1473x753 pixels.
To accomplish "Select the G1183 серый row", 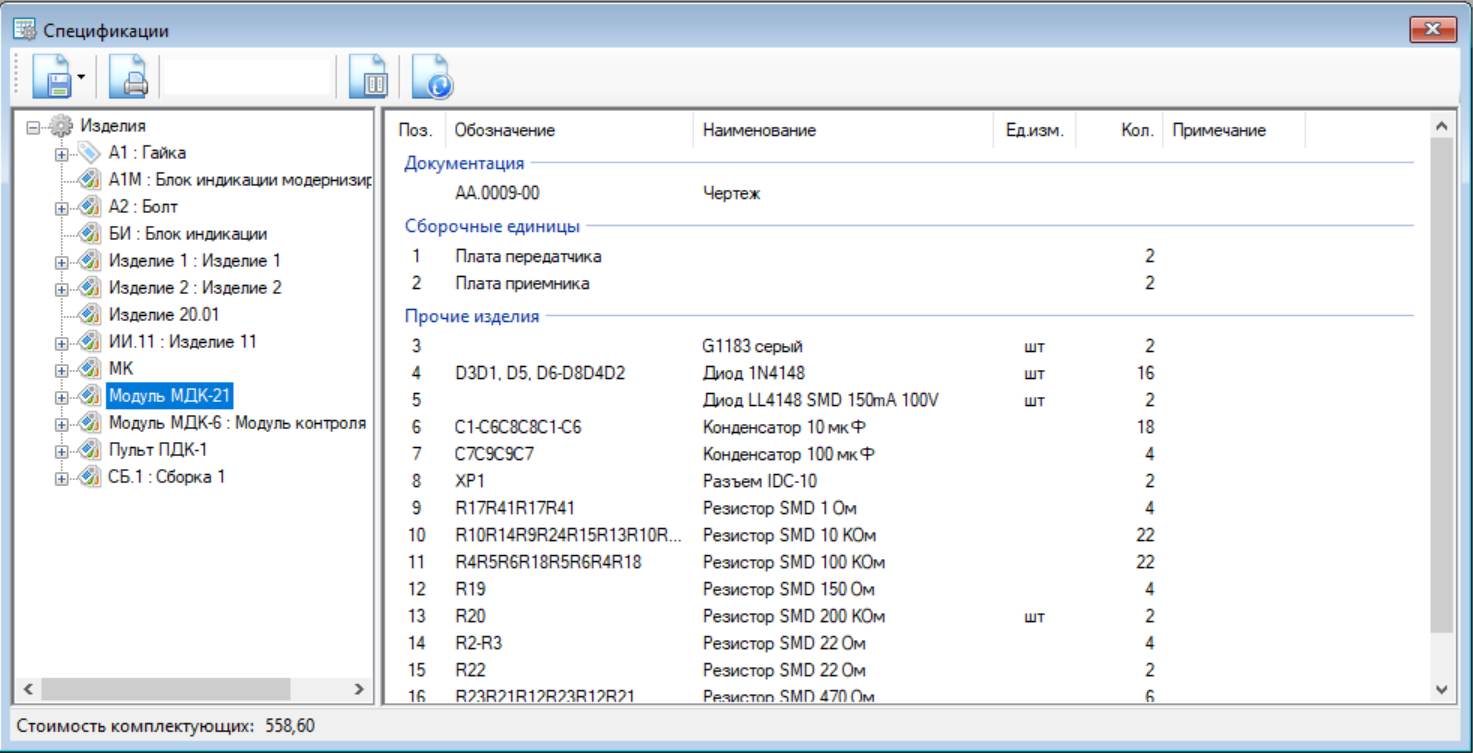I will (x=908, y=347).
